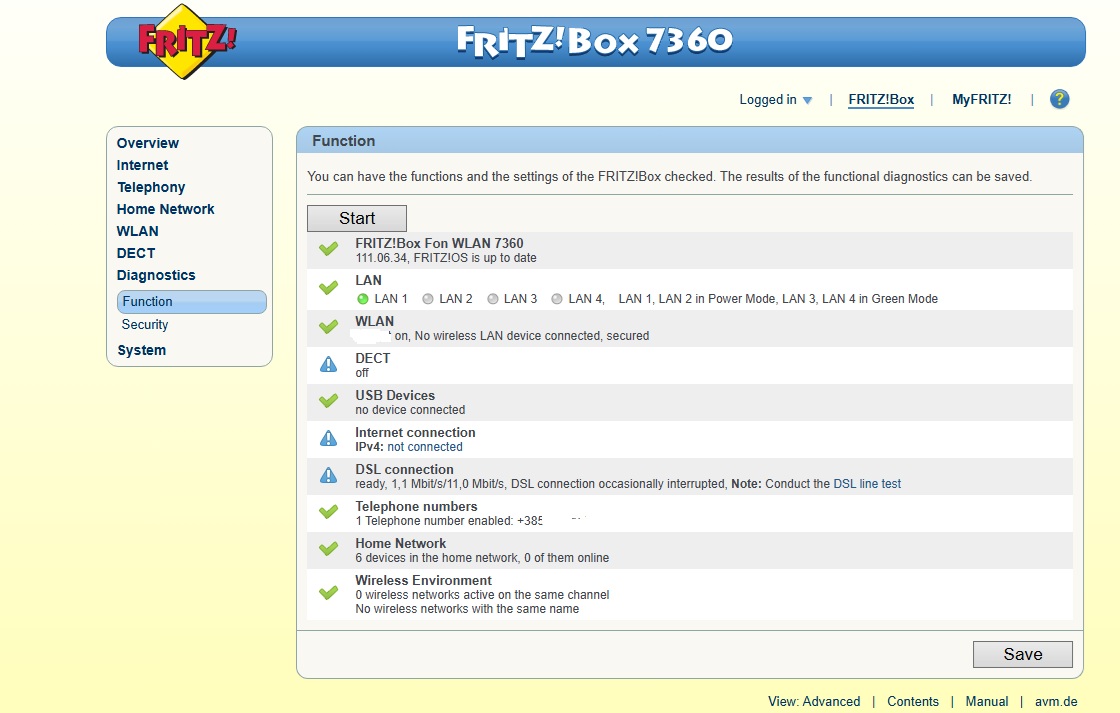Expand the Logged in dropdown arrow
This screenshot has width=1120, height=713.
[807, 101]
